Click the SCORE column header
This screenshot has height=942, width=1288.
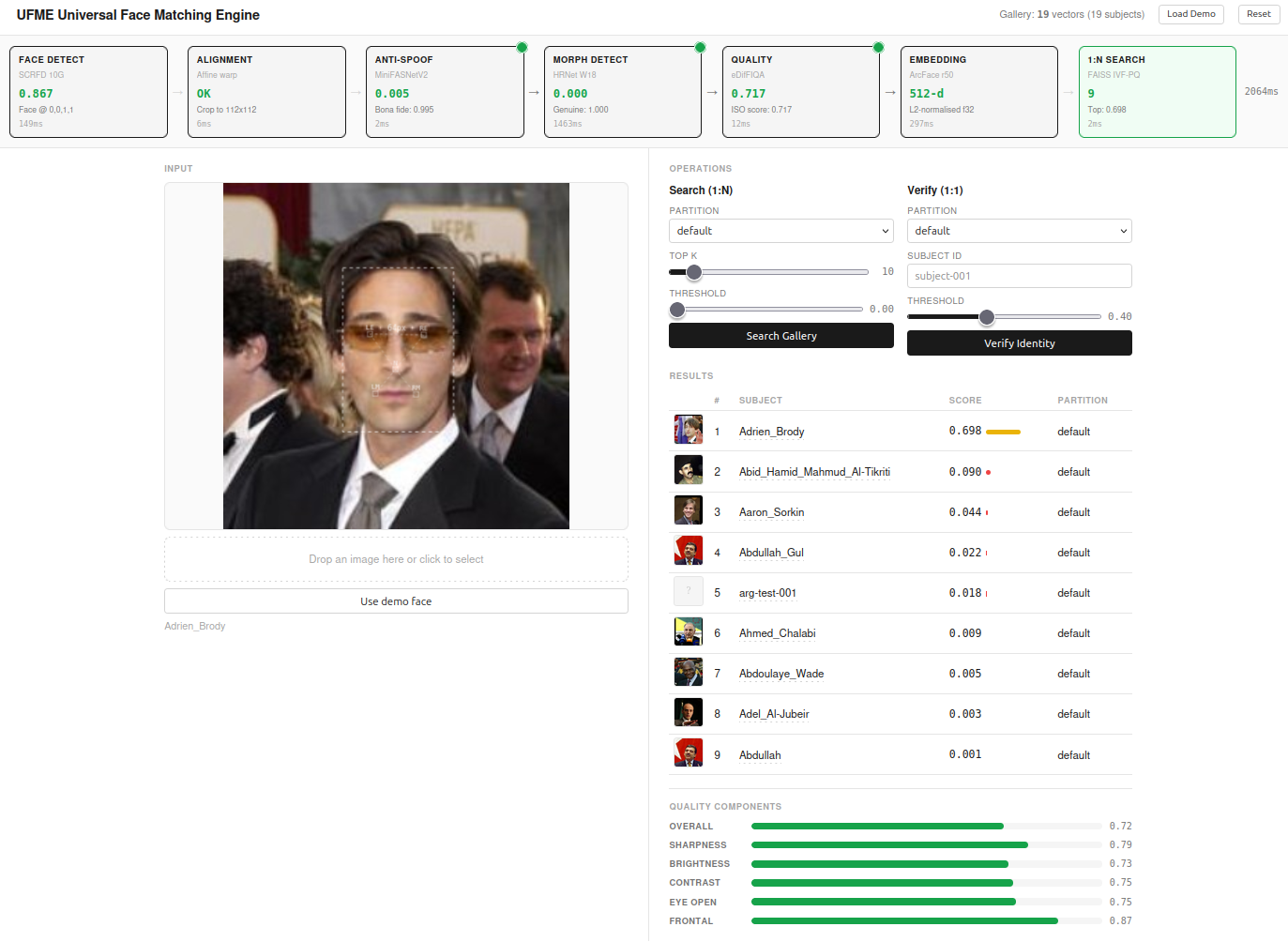click(x=964, y=401)
